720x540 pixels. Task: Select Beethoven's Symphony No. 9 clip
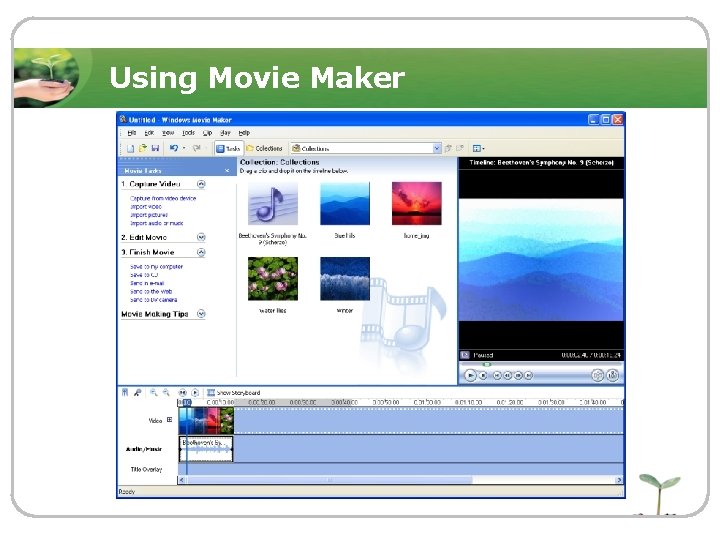pyautogui.click(x=273, y=204)
